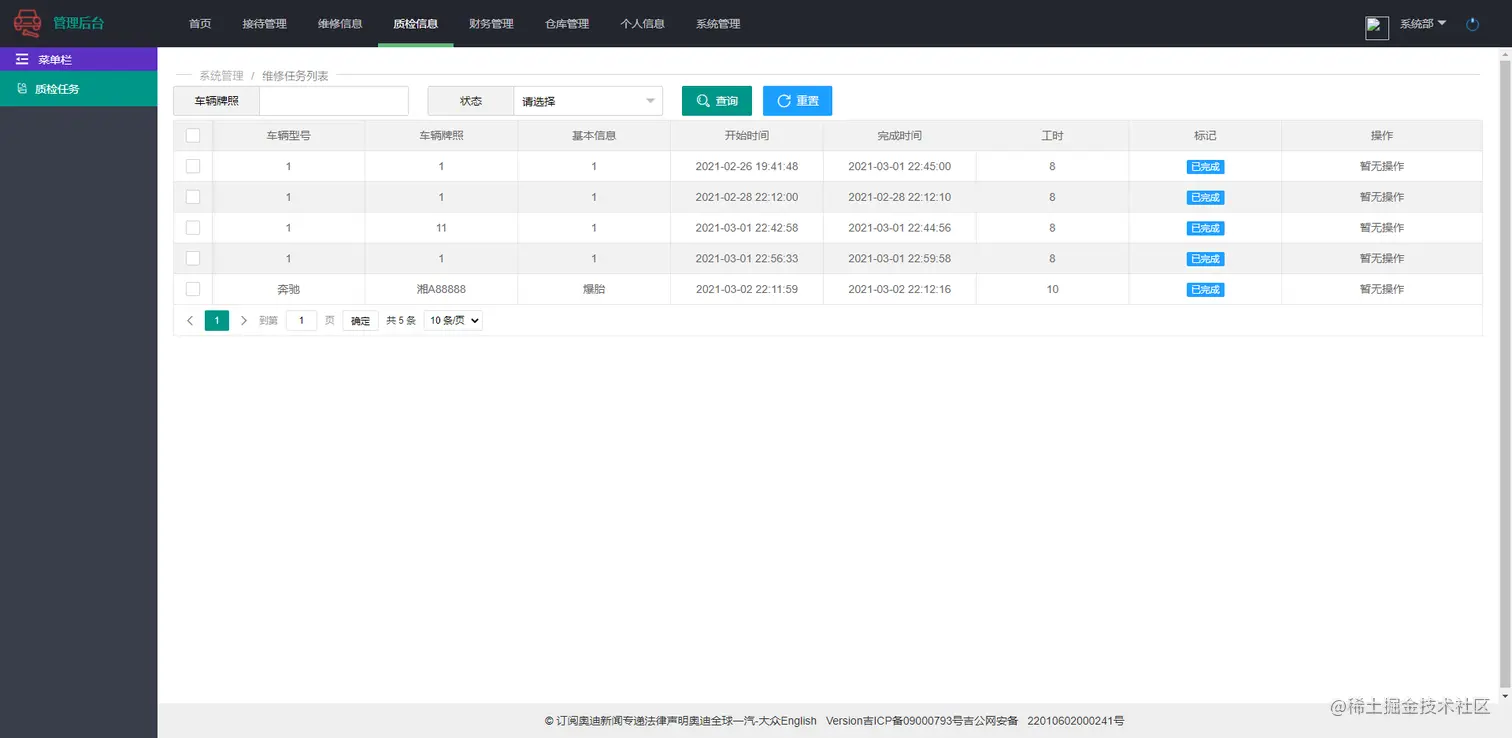Viewport: 1512px width, 738px height.
Task: Click the red car logo icon
Action: pos(27,22)
